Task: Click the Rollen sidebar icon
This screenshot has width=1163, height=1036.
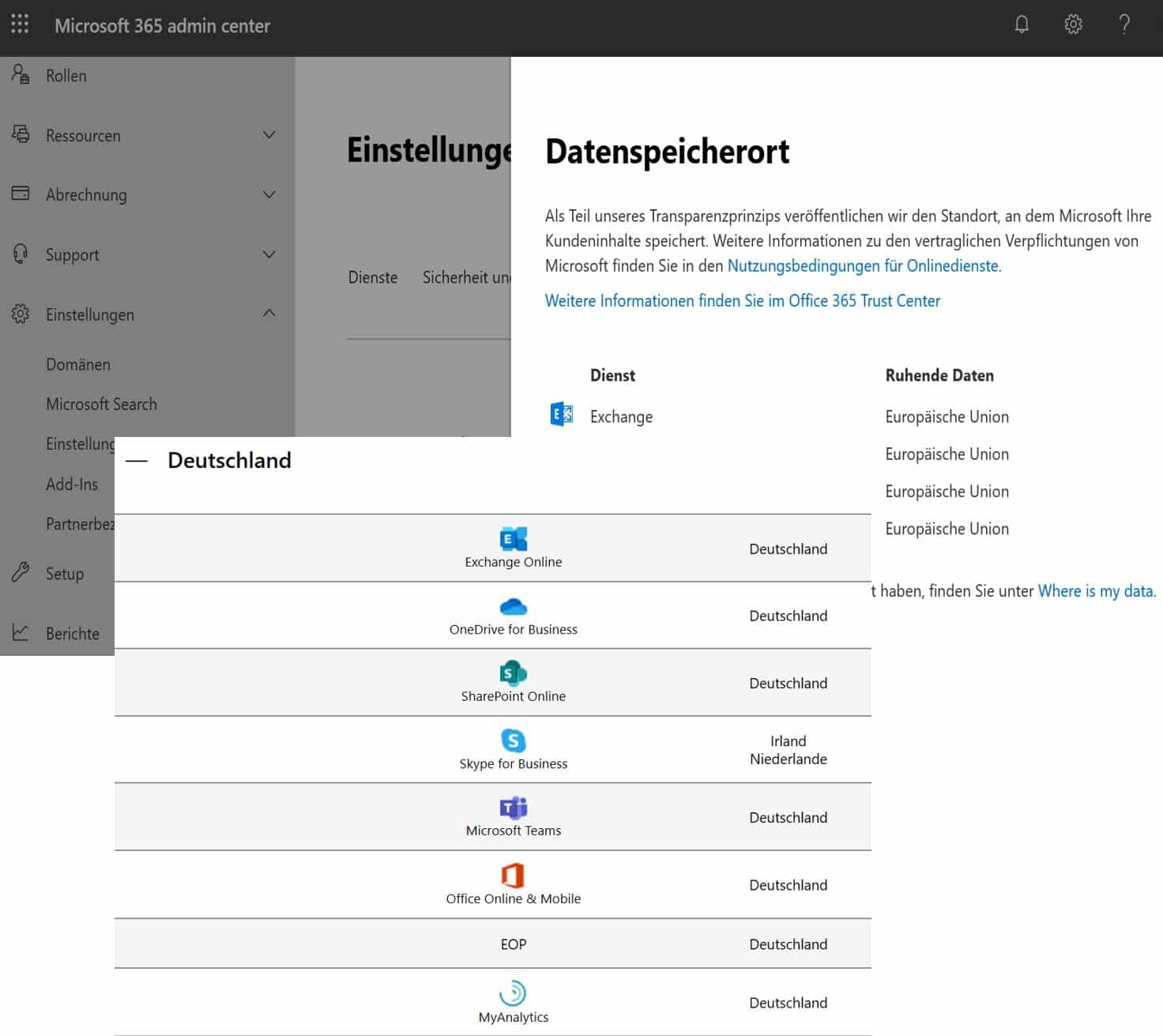Action: tap(21, 75)
